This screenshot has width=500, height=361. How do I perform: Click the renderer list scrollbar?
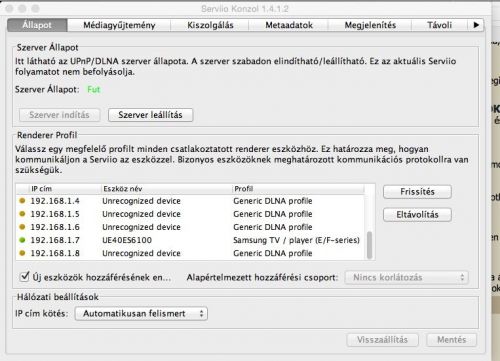tap(369, 245)
